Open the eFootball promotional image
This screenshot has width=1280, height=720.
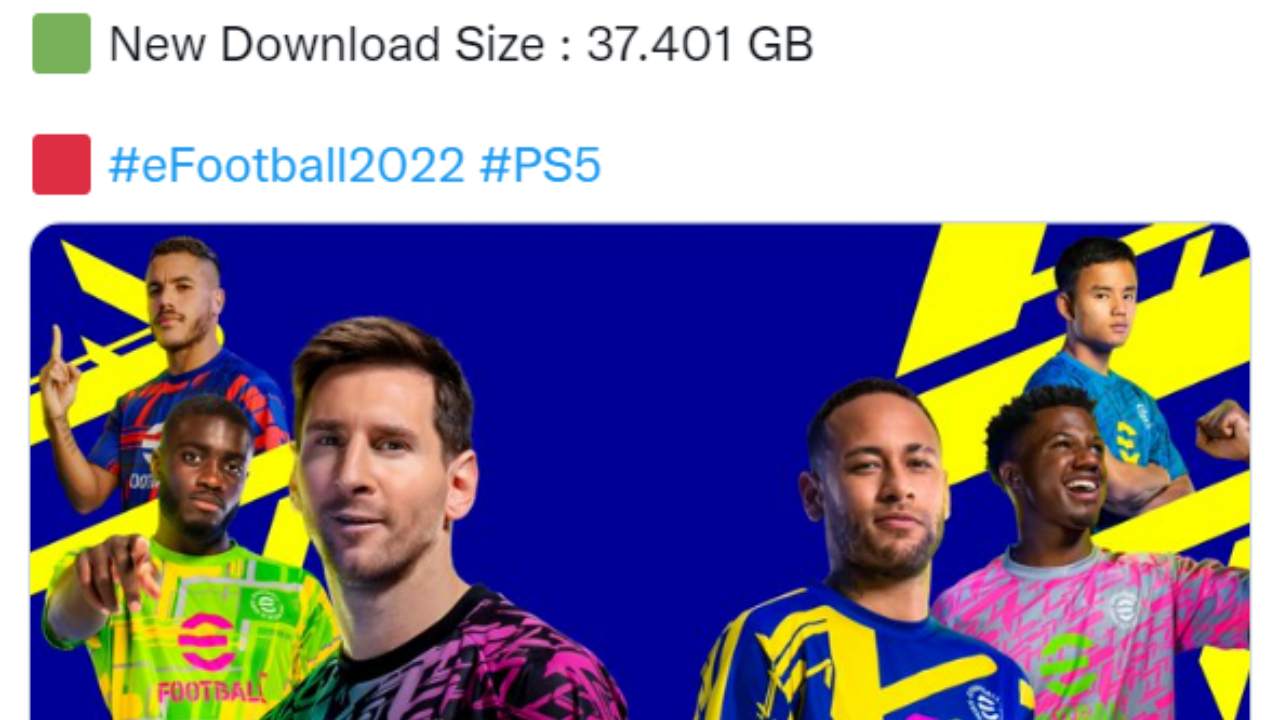click(x=640, y=471)
